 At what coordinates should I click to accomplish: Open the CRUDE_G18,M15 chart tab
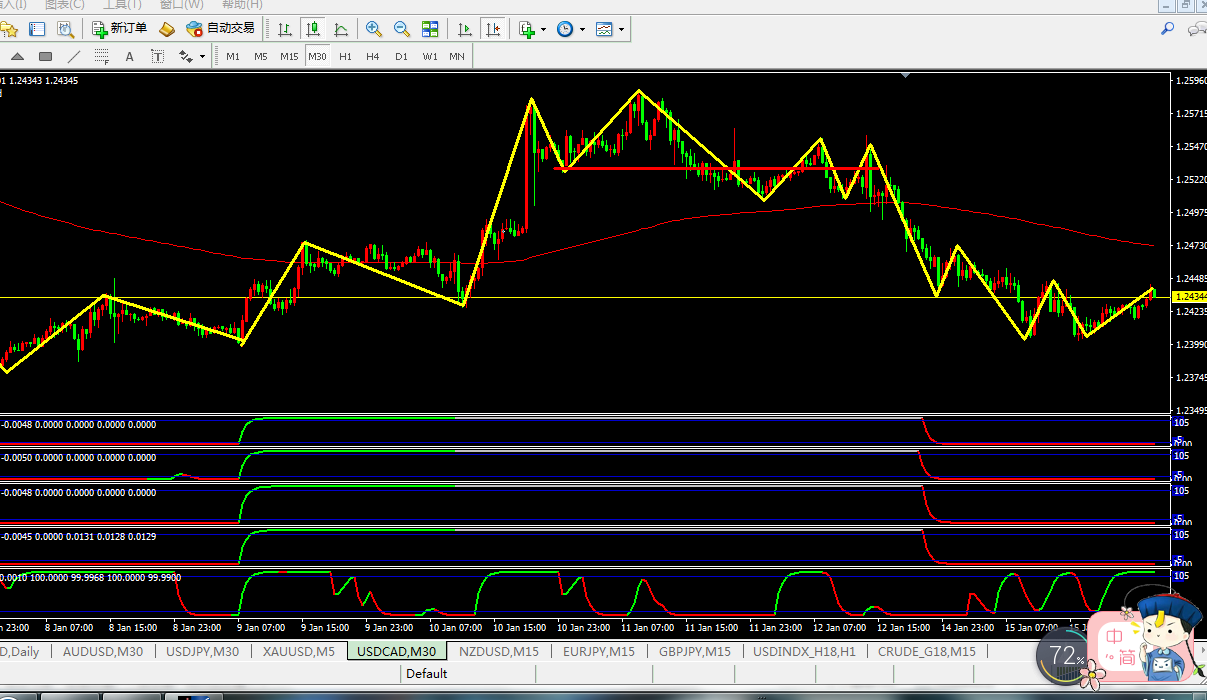[927, 651]
